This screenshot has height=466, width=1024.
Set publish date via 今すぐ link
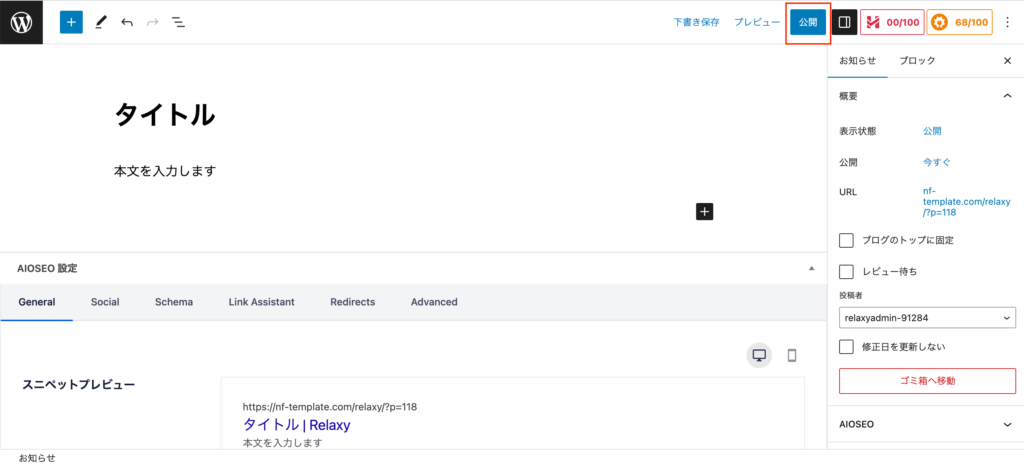(x=936, y=162)
